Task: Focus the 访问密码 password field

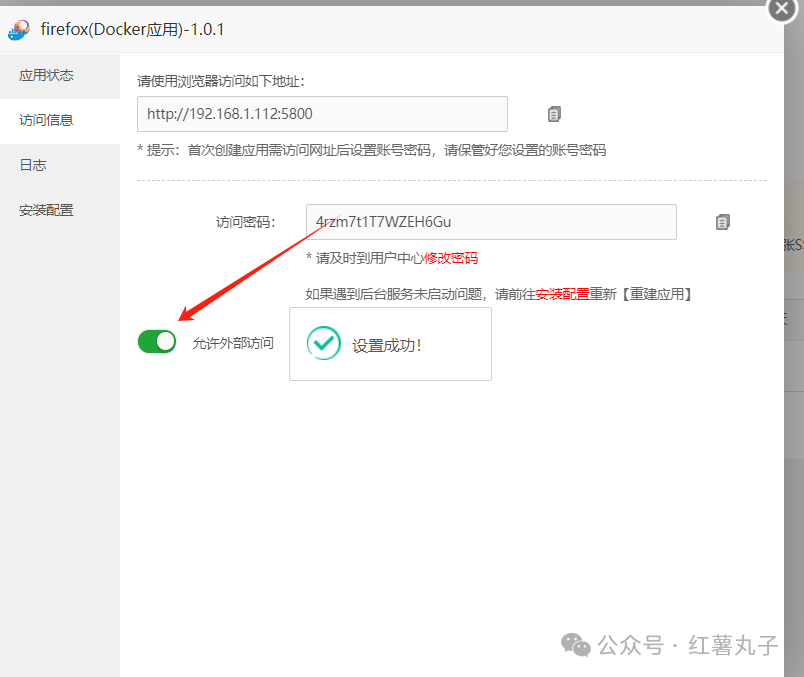Action: tap(490, 222)
